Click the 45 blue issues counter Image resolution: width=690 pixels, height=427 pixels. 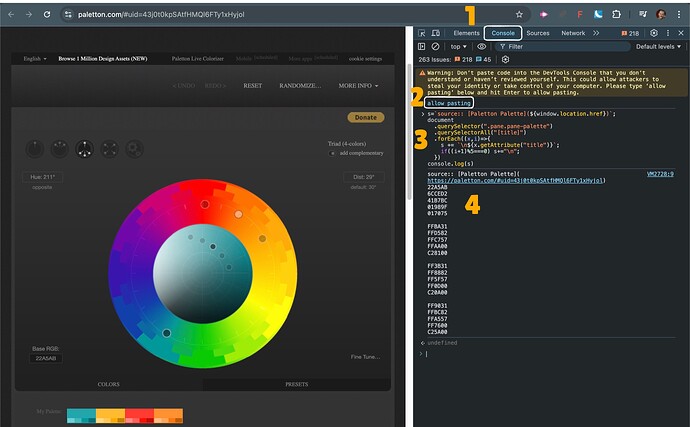[483, 59]
